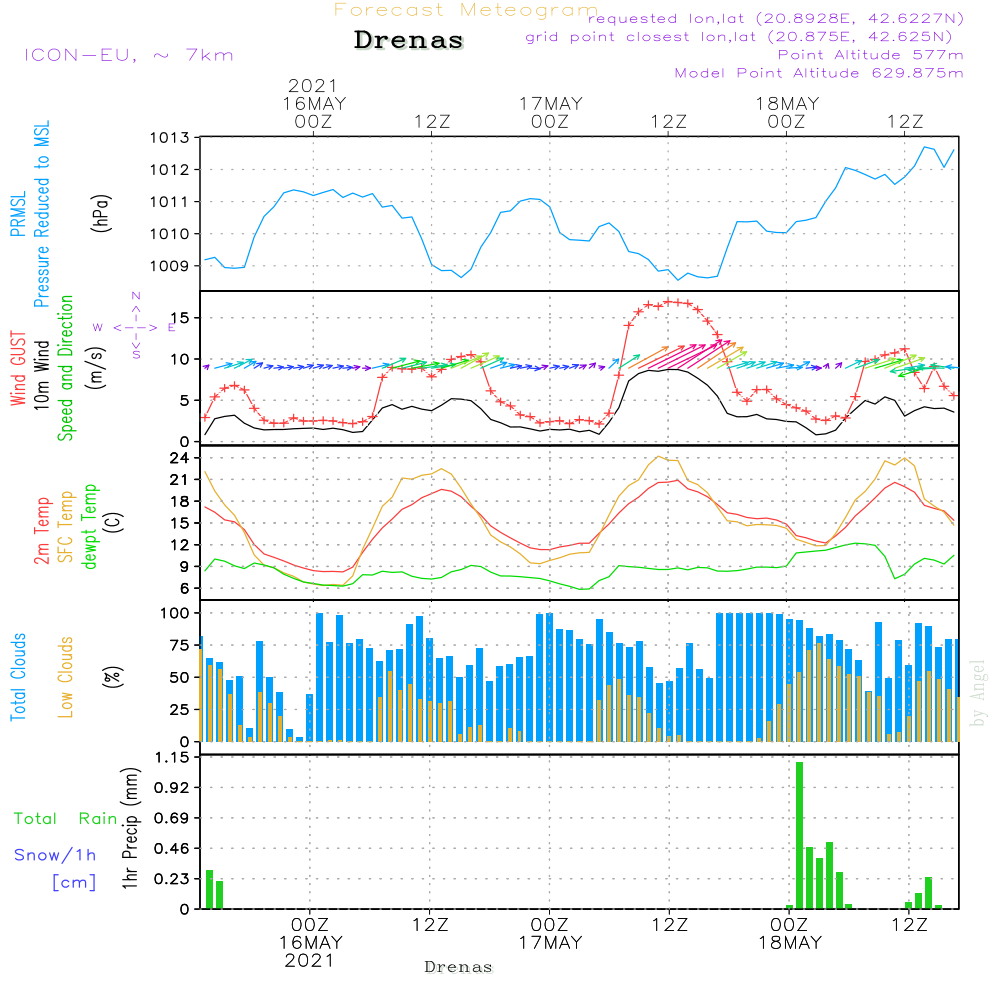Click the Total Rain legend label
The width and height of the screenshot is (1000, 1000).
coord(66,819)
